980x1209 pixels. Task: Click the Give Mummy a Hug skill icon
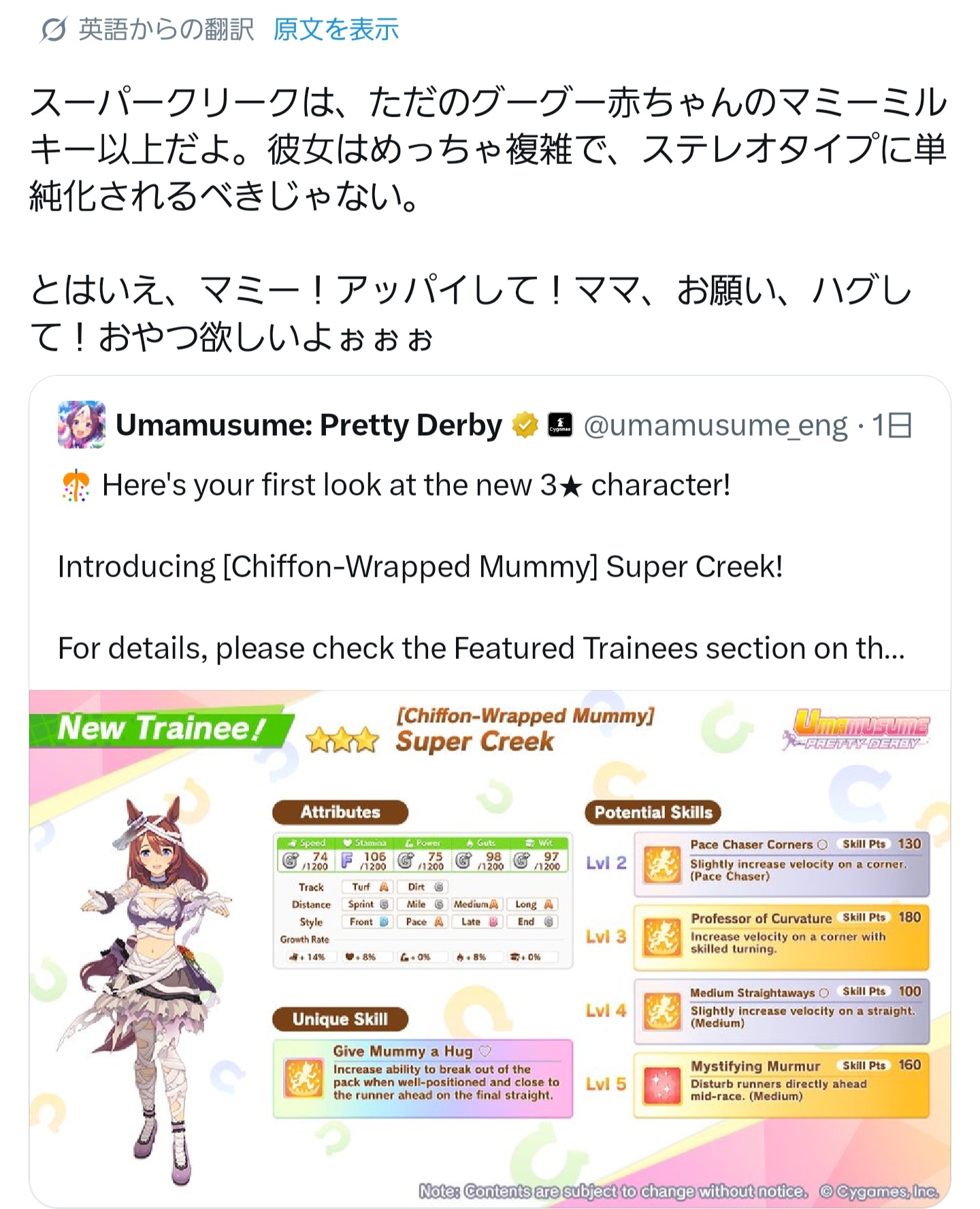click(304, 1078)
